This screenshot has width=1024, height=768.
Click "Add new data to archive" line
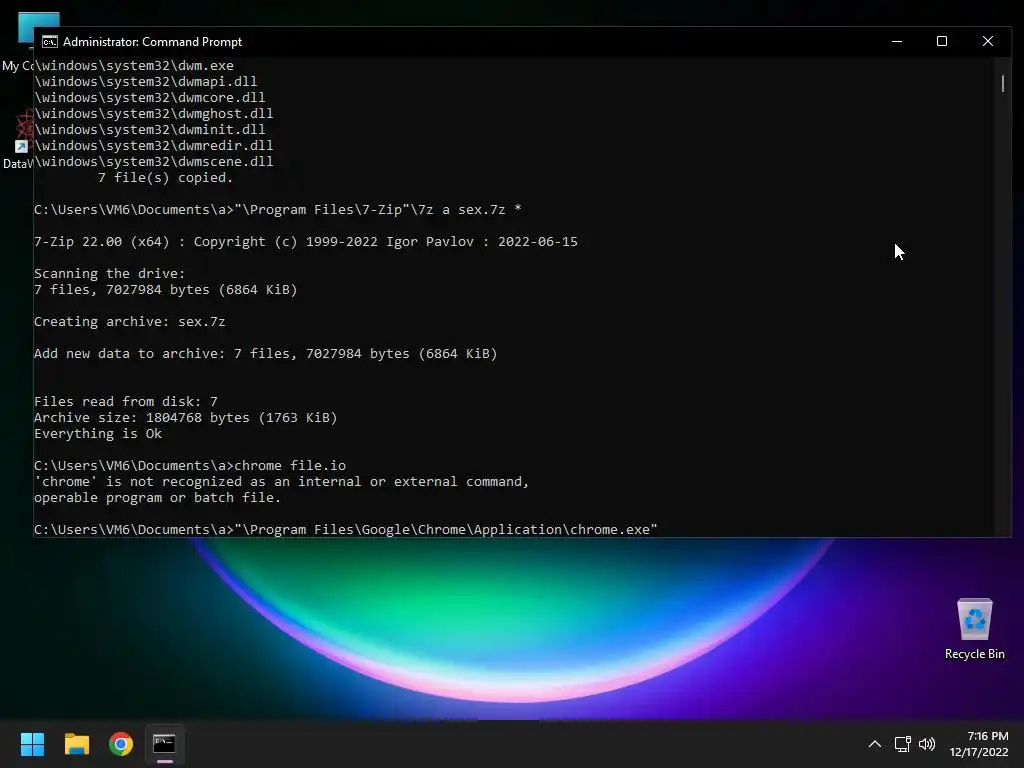(x=266, y=353)
